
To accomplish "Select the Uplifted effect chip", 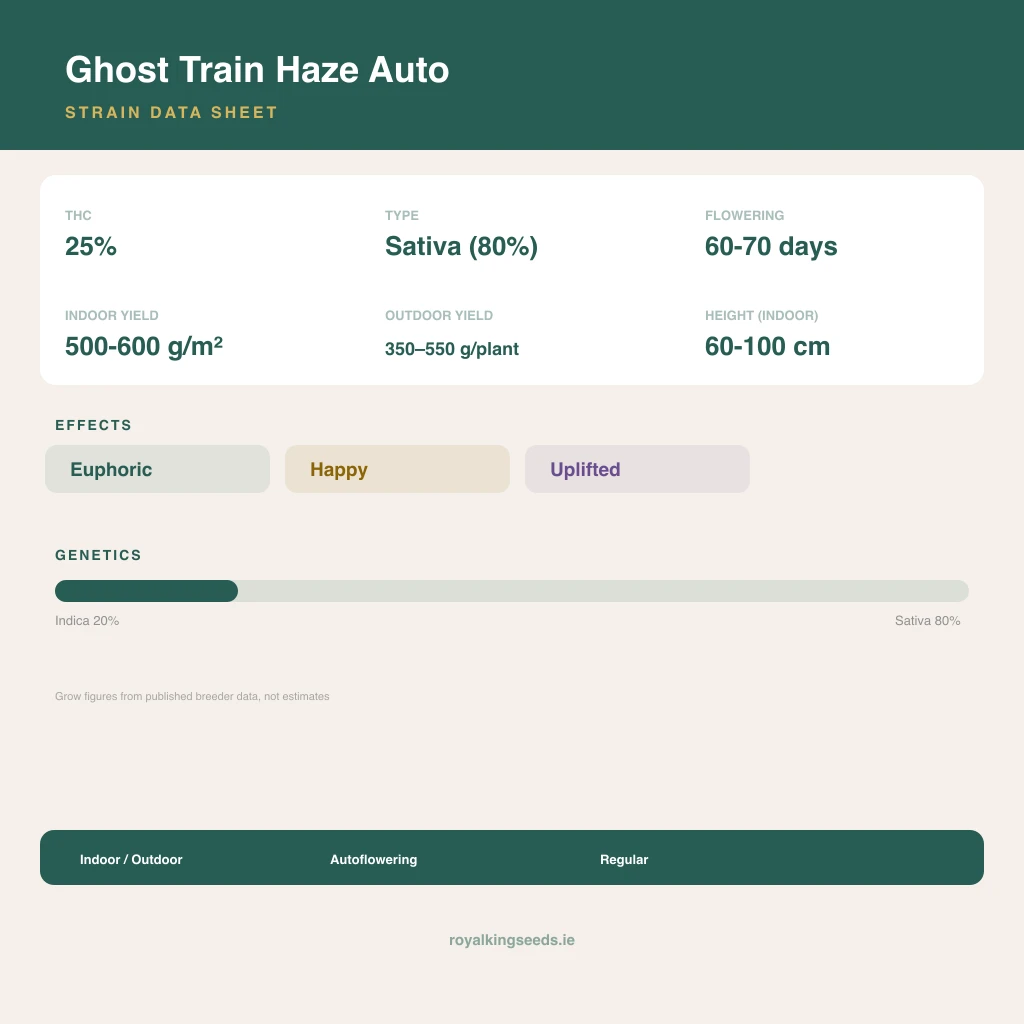I will coord(637,469).
